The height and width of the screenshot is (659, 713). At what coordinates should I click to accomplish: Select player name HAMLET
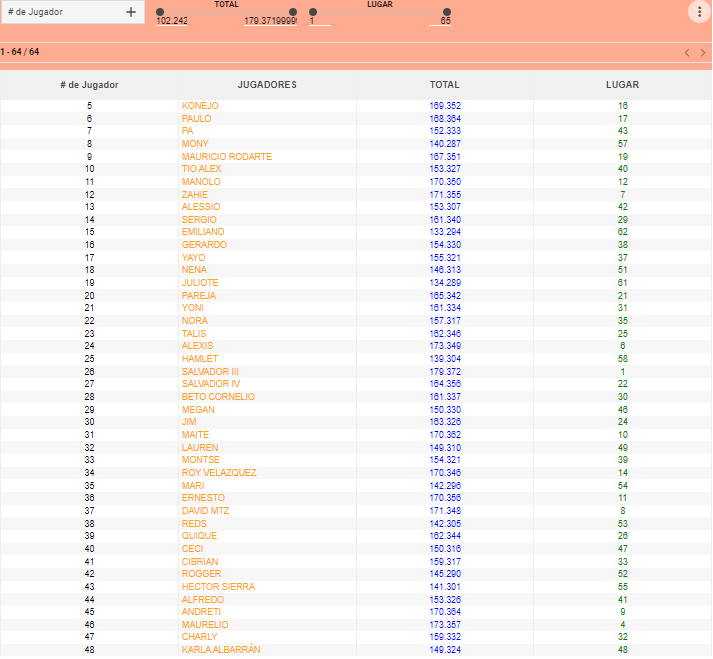[x=200, y=359]
